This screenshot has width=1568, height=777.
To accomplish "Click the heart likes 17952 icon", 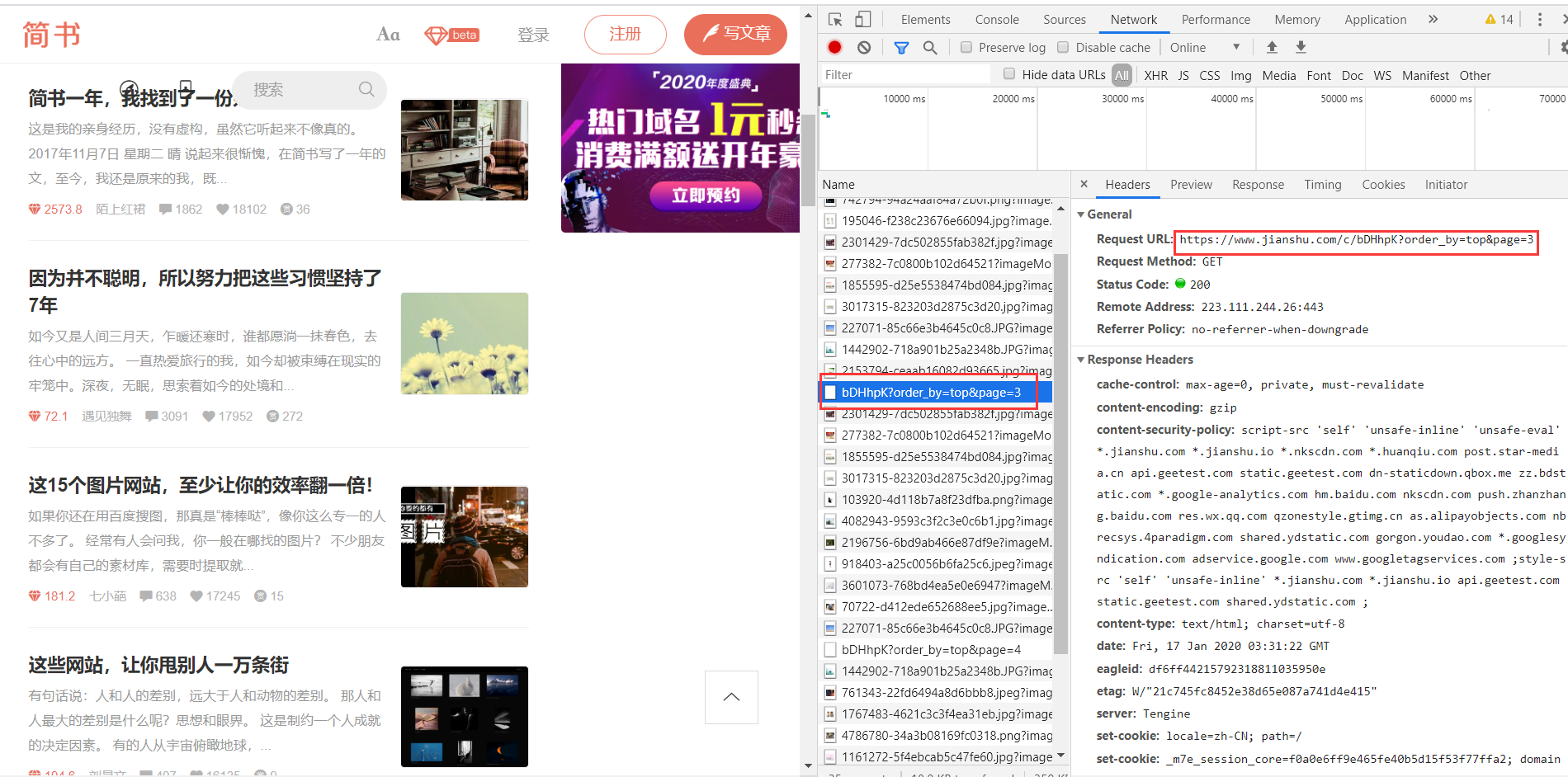I will [x=209, y=416].
